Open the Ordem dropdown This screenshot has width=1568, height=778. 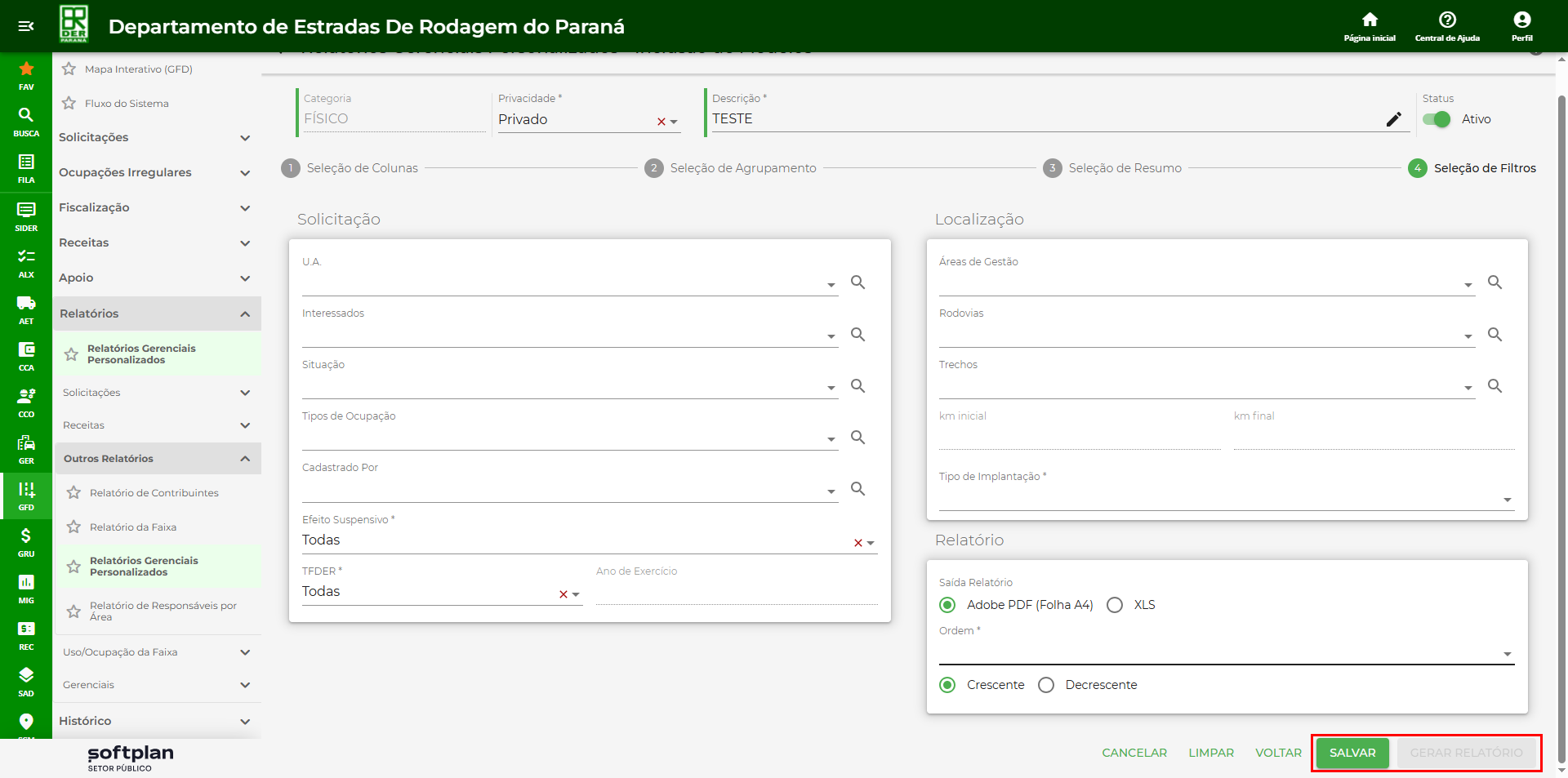(x=1225, y=653)
